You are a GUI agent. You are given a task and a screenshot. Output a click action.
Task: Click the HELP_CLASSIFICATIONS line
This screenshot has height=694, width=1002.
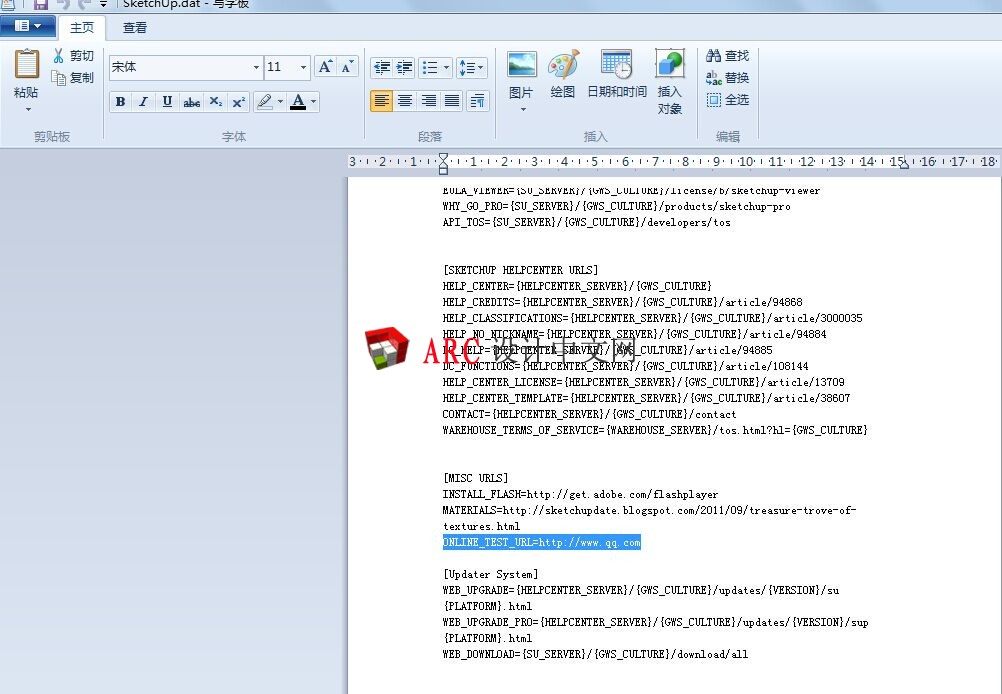652,318
